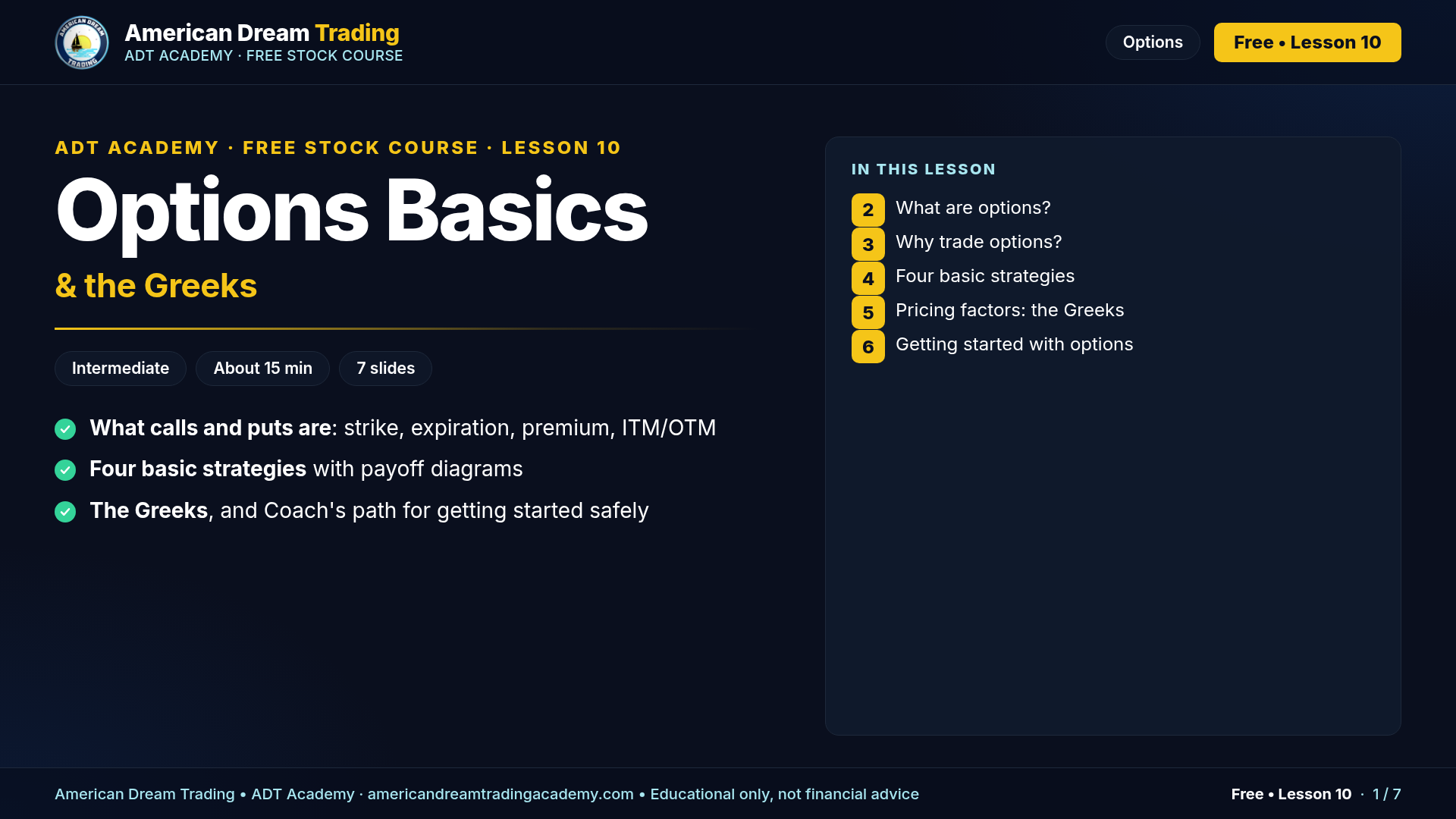Click 'ADT ACADEMY · FREE STOCK COURSE' header subtitle
The image size is (1456, 819).
point(263,56)
